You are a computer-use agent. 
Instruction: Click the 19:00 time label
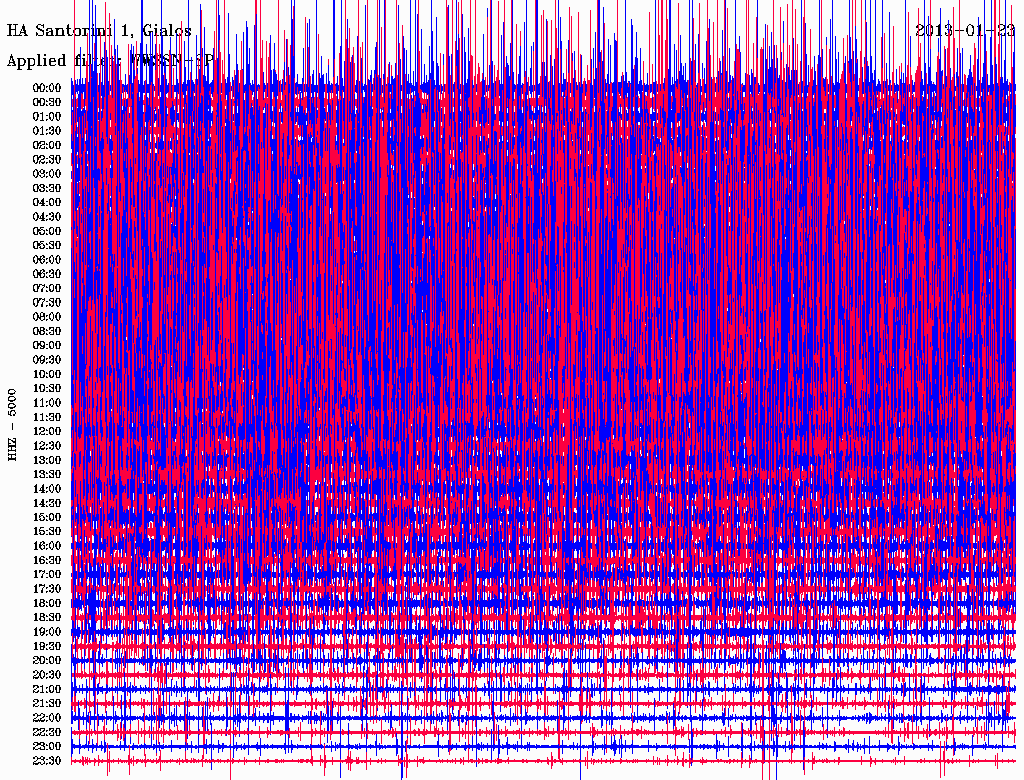point(47,632)
